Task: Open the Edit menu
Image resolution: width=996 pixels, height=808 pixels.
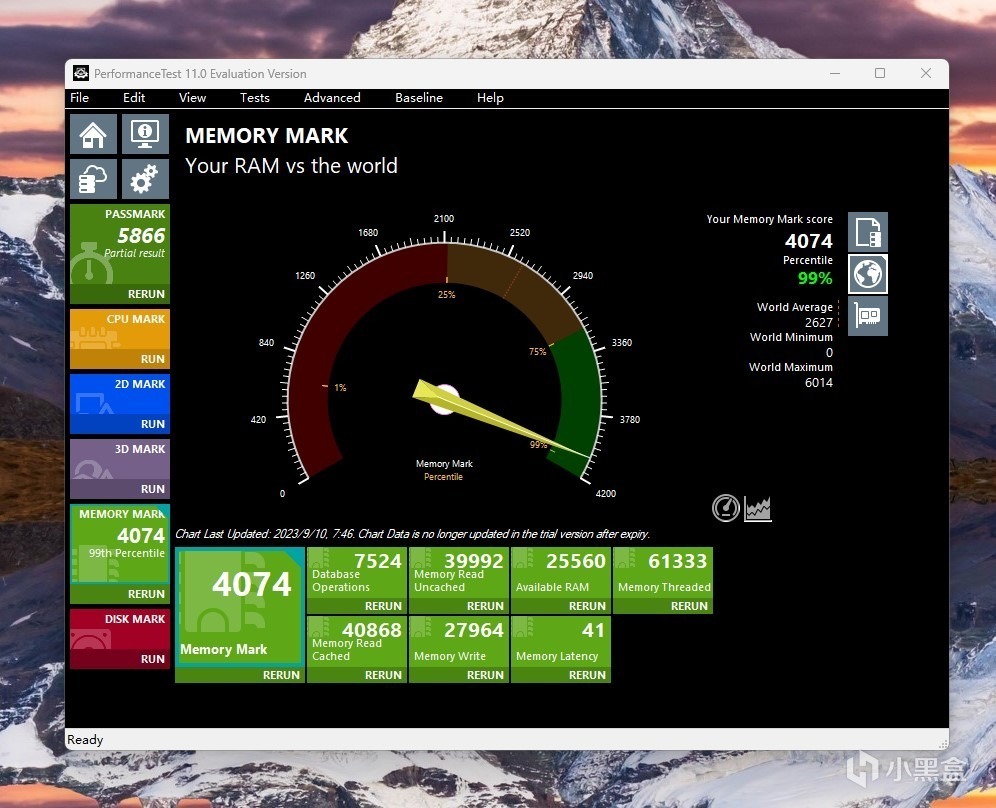Action: (x=134, y=98)
